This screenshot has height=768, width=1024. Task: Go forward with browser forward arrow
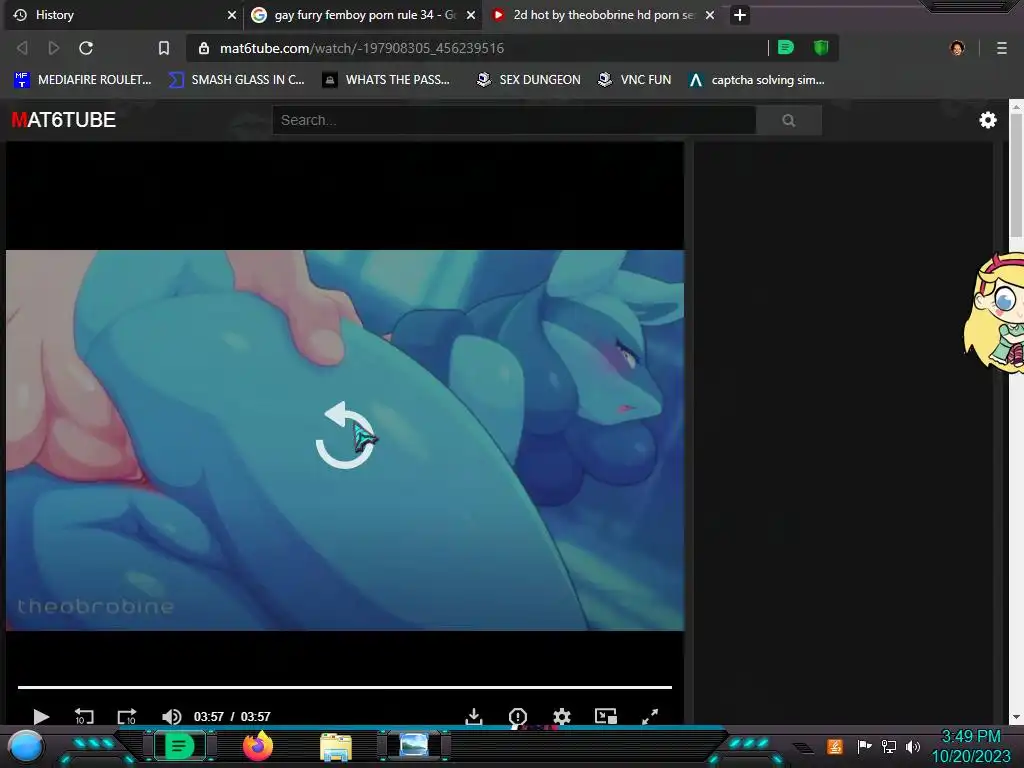click(x=54, y=48)
